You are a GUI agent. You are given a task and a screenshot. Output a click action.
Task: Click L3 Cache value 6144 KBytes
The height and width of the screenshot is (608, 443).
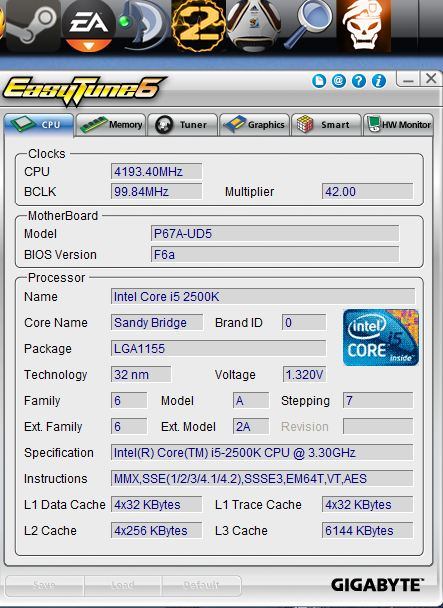367,530
